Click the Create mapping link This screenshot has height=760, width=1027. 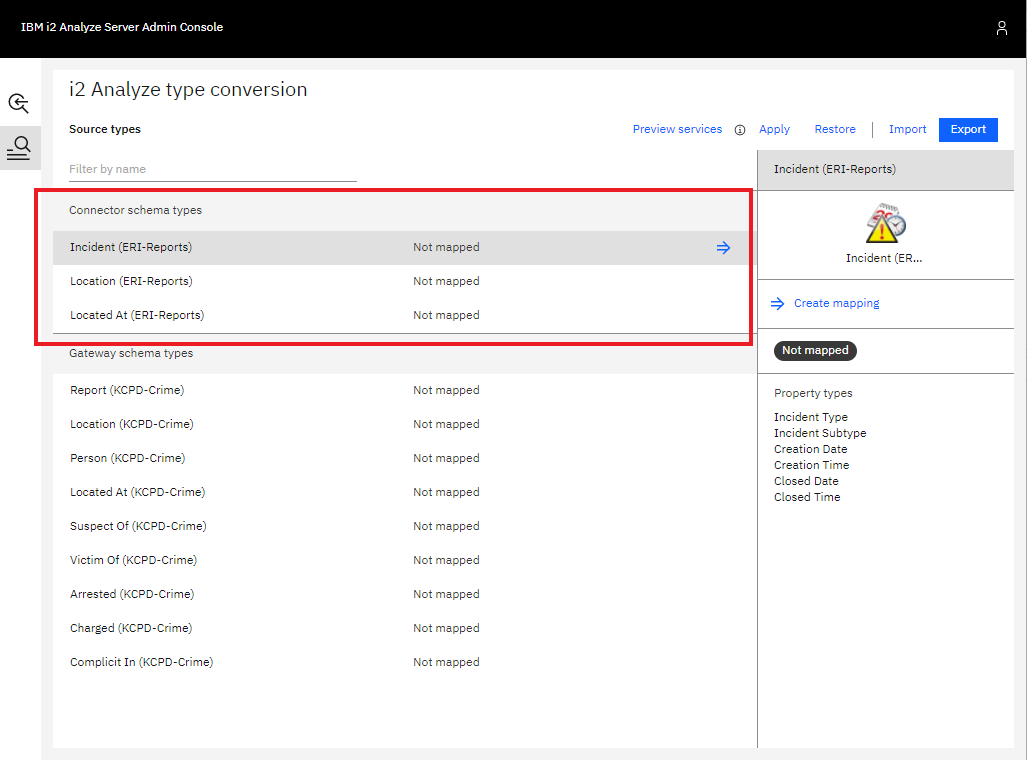click(x=836, y=303)
